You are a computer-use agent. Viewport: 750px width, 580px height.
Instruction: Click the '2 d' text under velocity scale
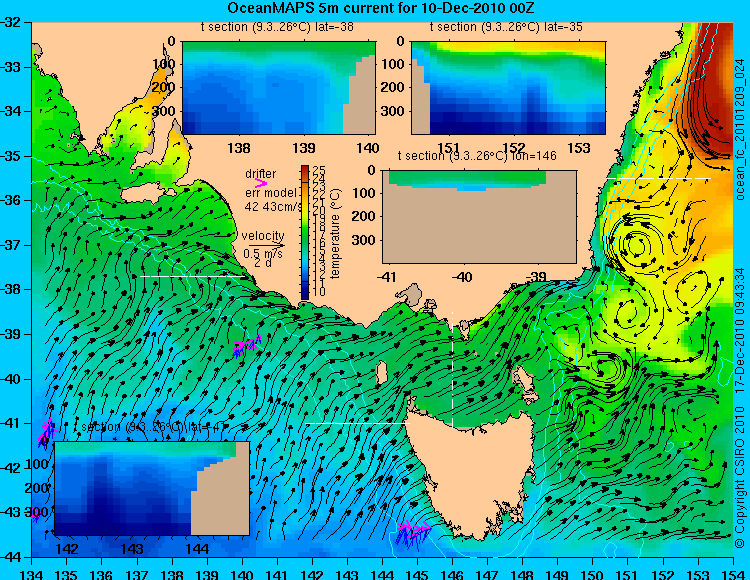[x=263, y=263]
